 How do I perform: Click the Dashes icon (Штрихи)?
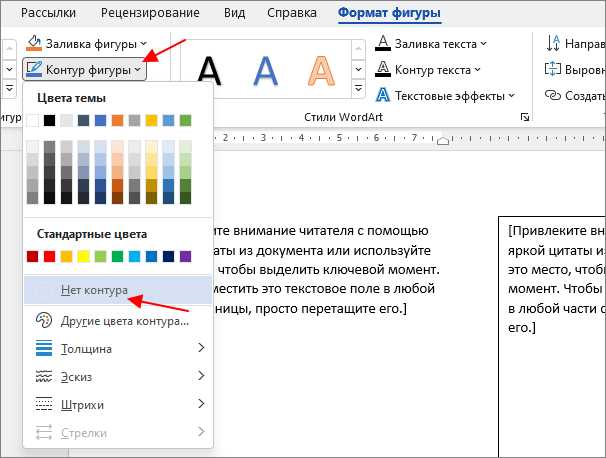click(x=44, y=404)
